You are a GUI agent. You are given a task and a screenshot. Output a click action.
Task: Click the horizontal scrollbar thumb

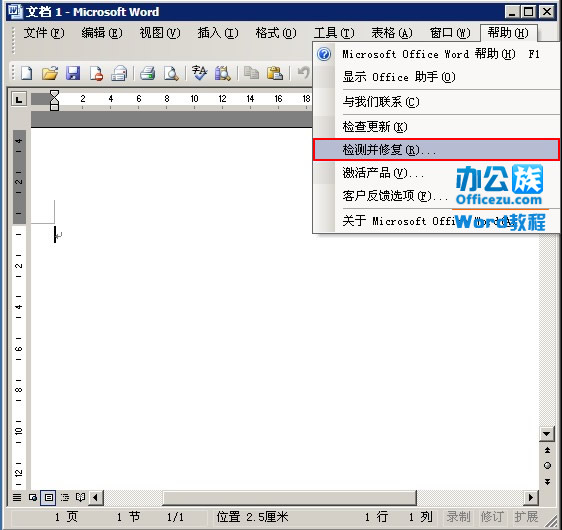pos(289,497)
